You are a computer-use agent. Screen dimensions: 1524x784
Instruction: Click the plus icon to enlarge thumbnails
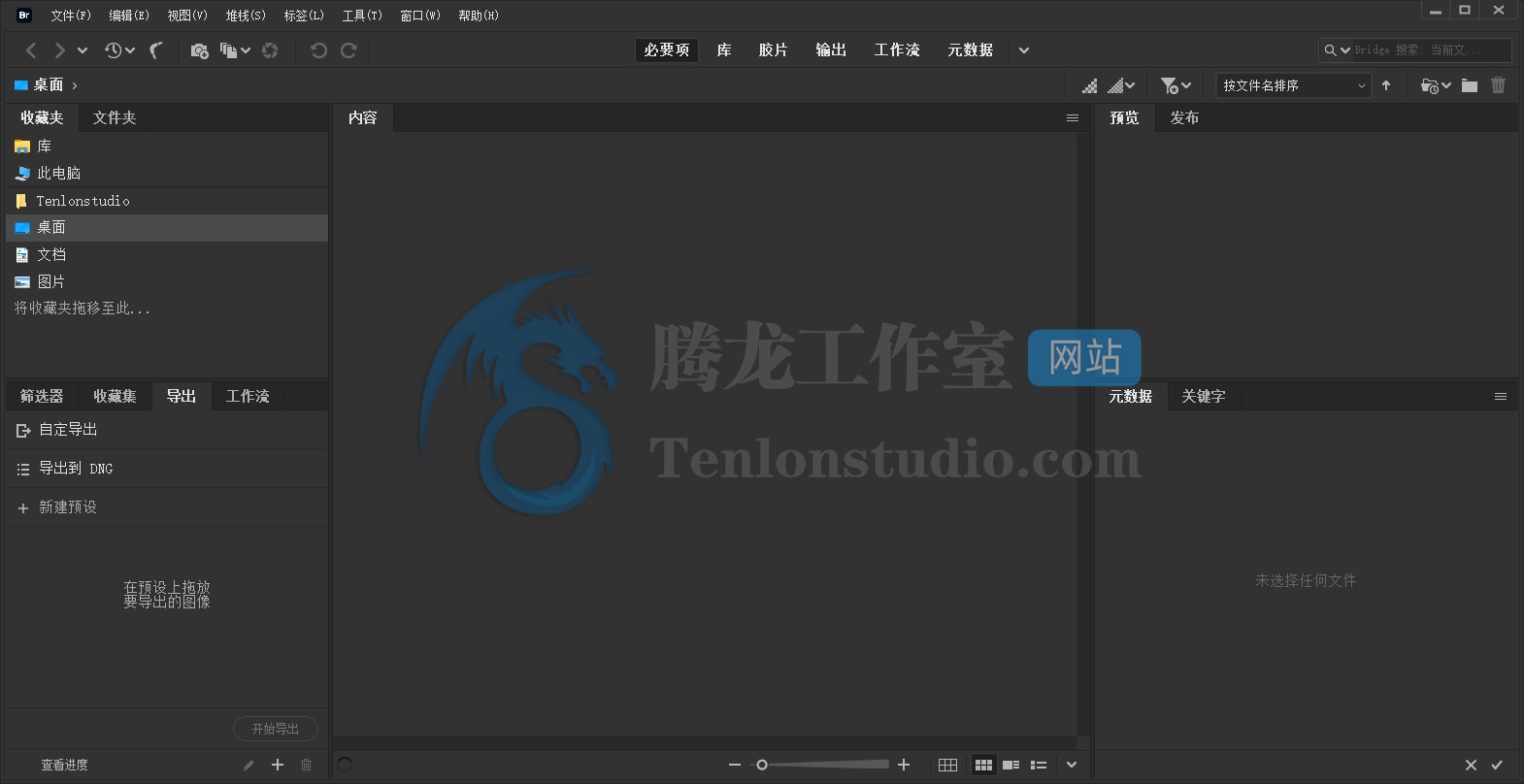[x=904, y=765]
